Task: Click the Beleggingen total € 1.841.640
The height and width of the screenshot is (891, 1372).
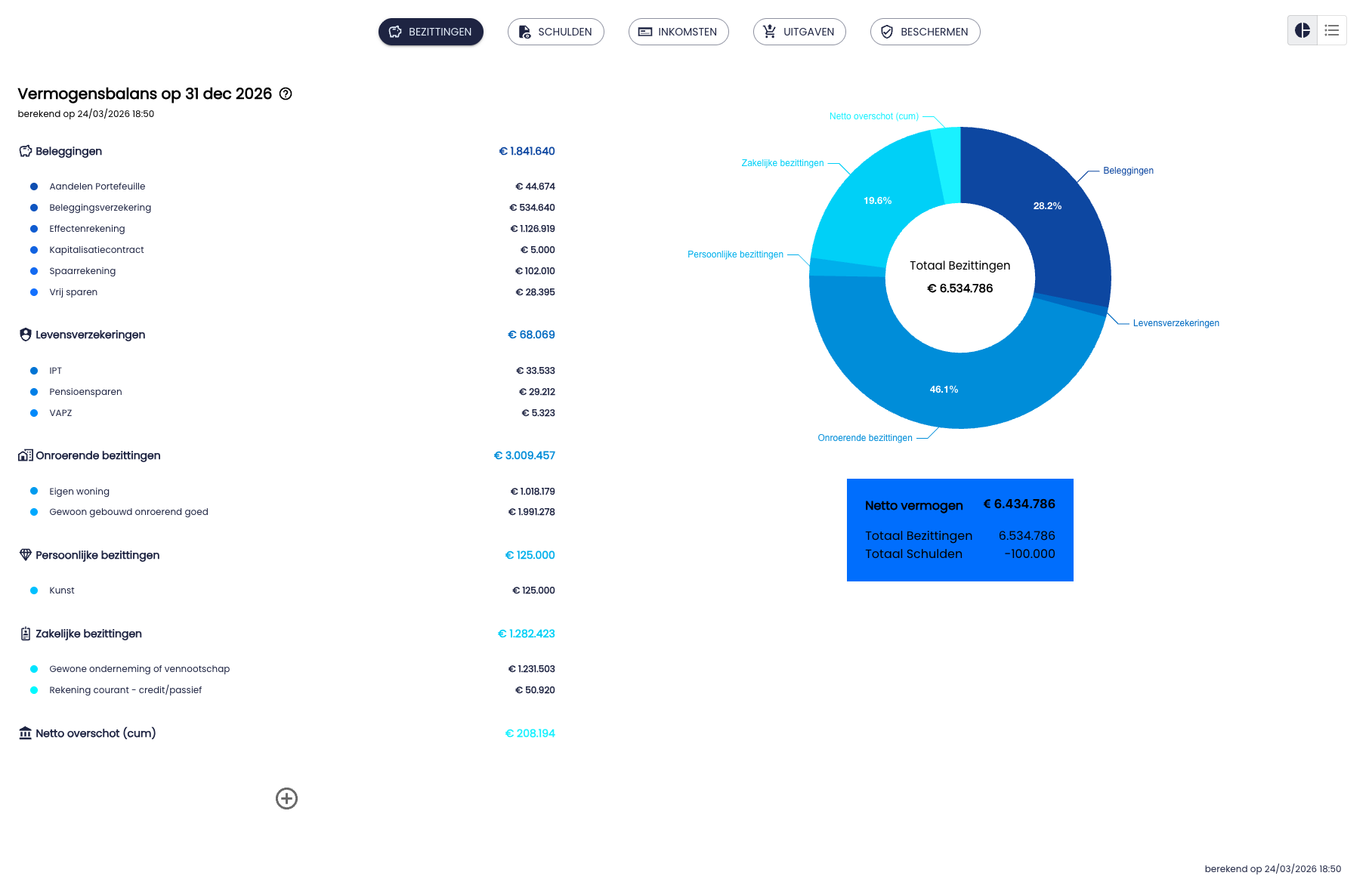Action: tap(527, 151)
